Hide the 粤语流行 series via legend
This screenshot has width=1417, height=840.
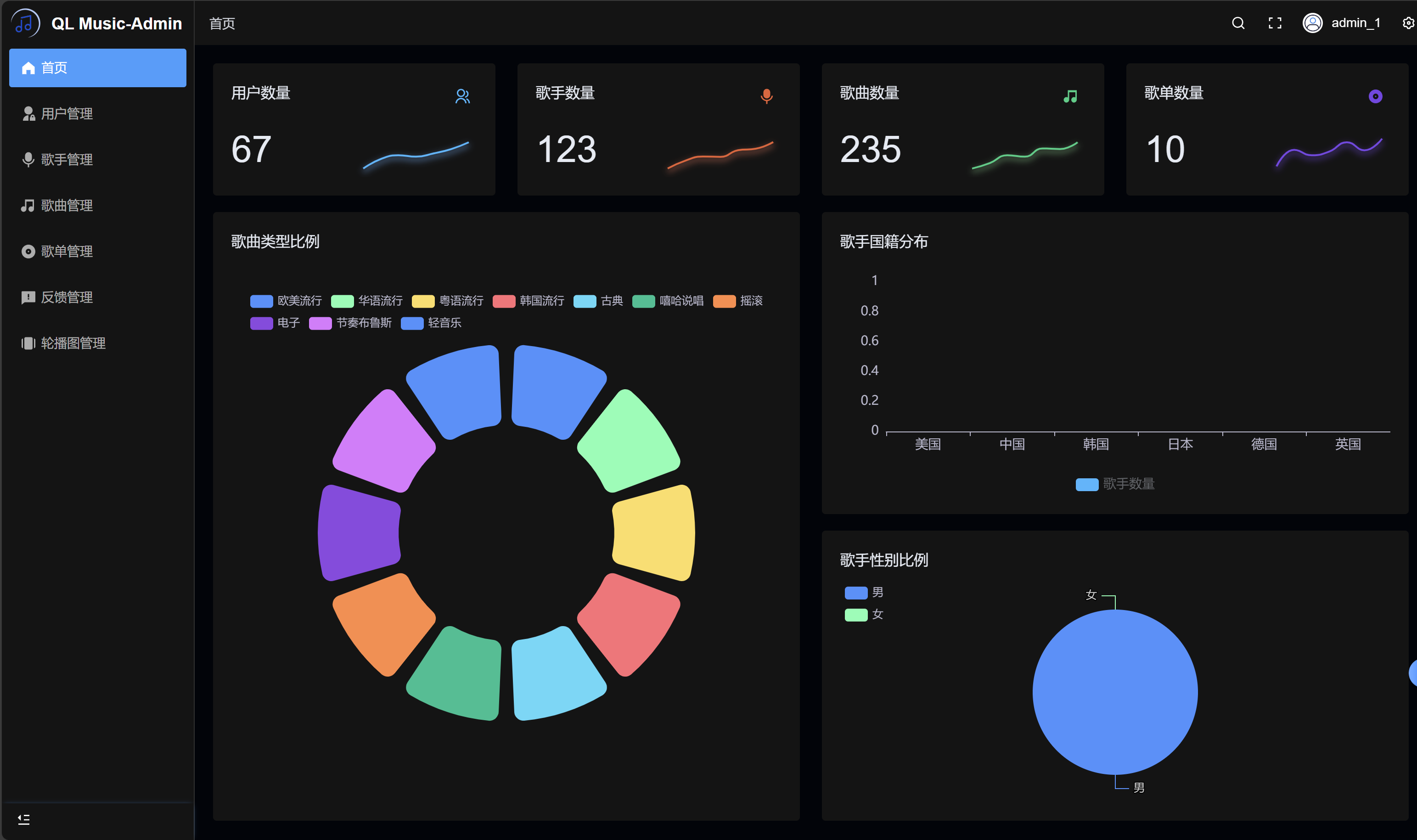[448, 301]
